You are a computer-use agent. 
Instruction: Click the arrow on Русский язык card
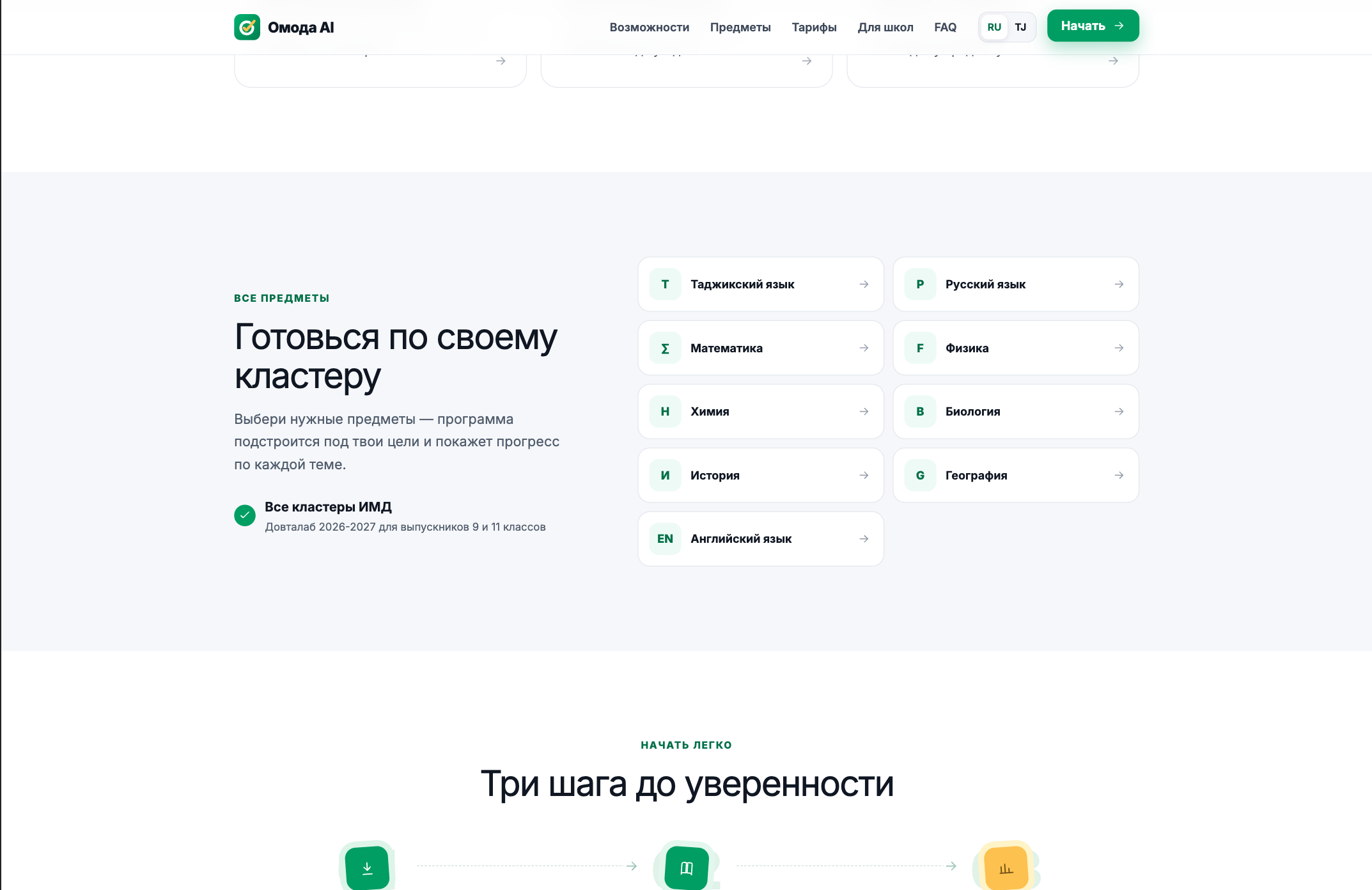click(x=1119, y=284)
